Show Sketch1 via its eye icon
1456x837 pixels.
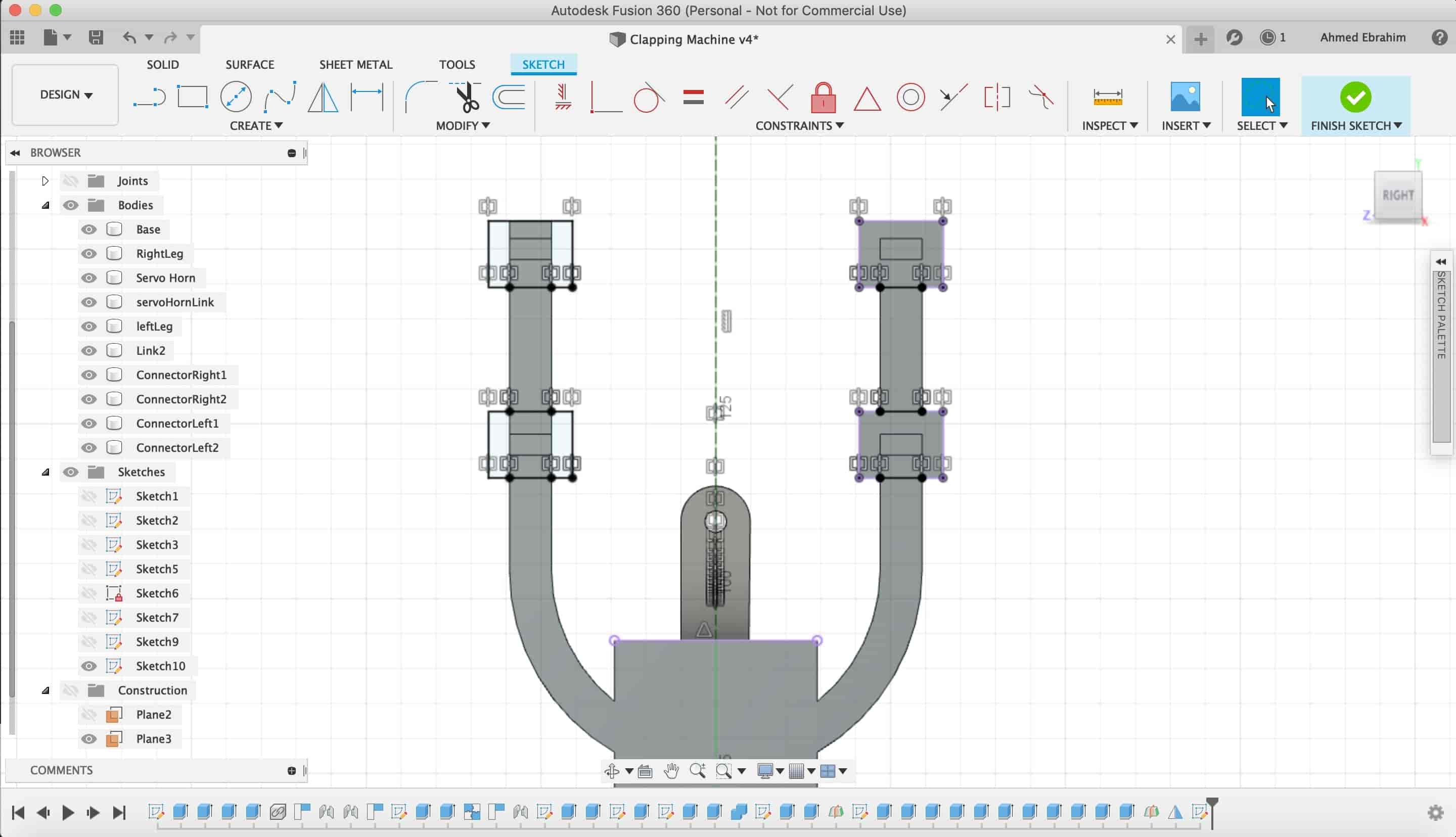[x=88, y=496]
